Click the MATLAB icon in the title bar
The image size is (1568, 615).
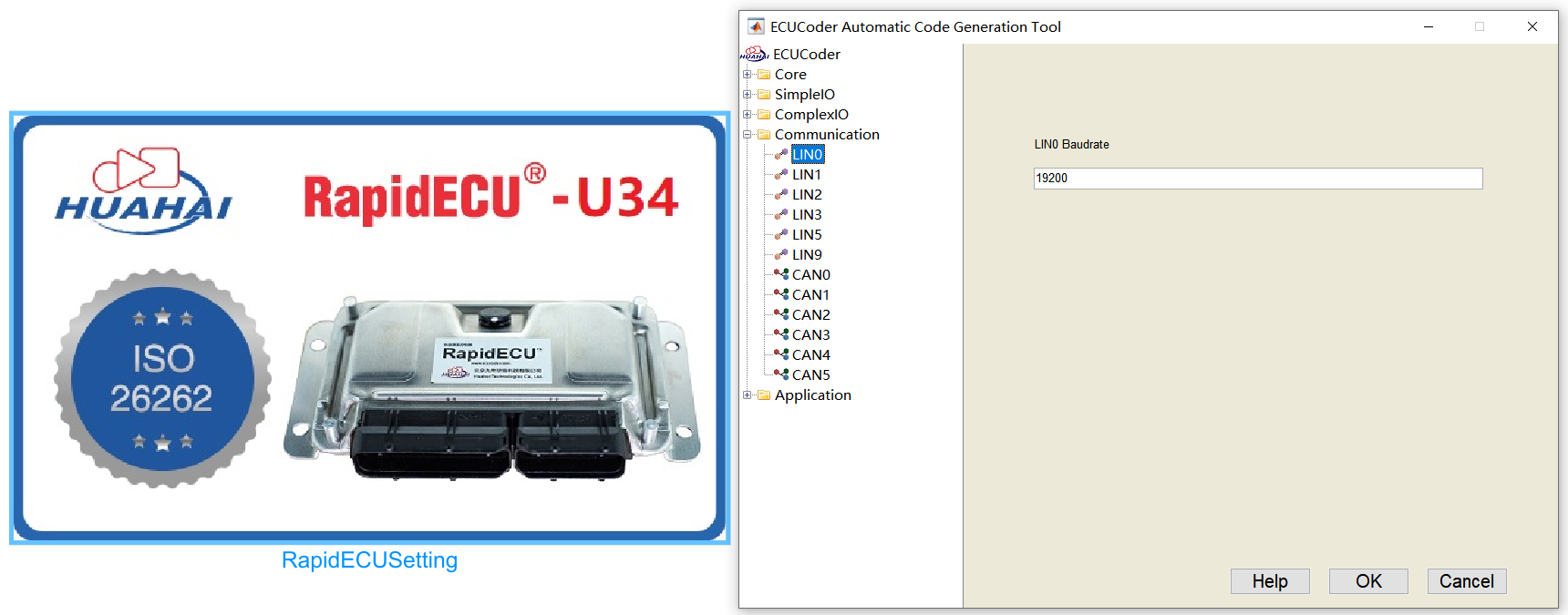click(x=756, y=26)
